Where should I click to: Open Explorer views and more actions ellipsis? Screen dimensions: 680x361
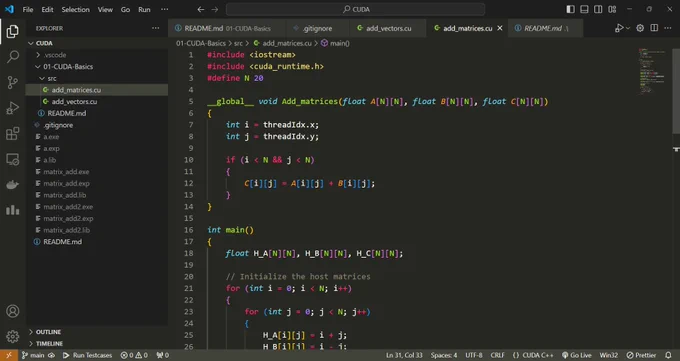(155, 28)
